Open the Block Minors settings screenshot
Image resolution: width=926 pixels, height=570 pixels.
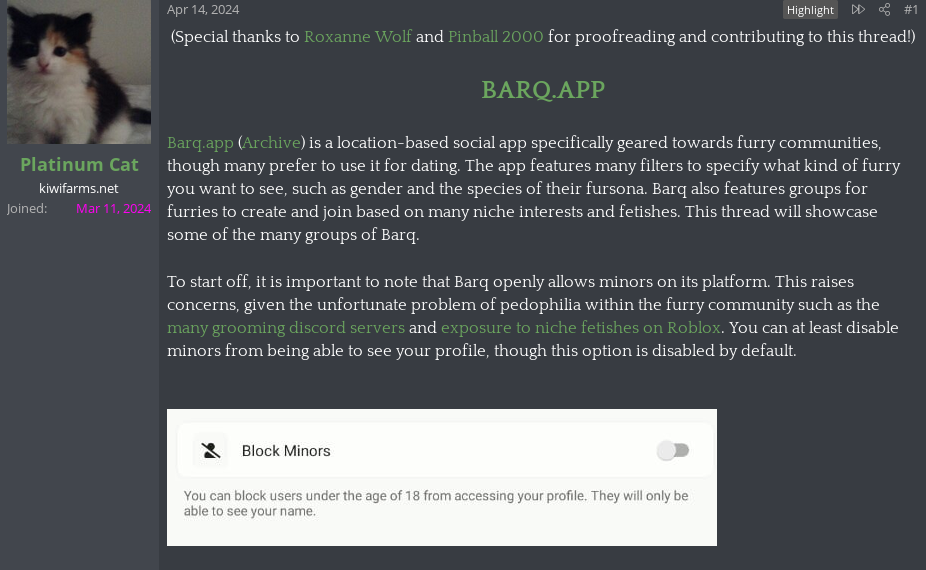[x=442, y=477]
